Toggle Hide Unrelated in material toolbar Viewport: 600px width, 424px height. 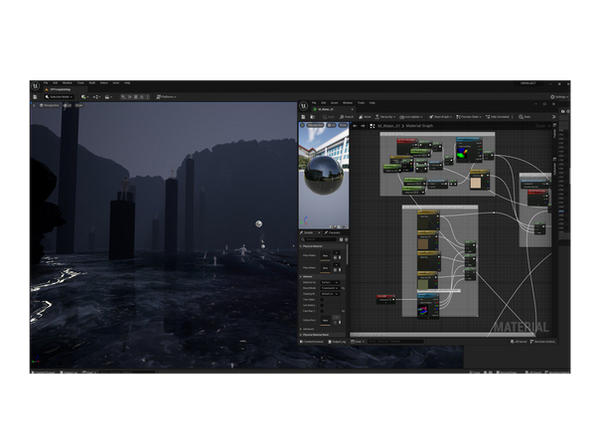(497, 117)
